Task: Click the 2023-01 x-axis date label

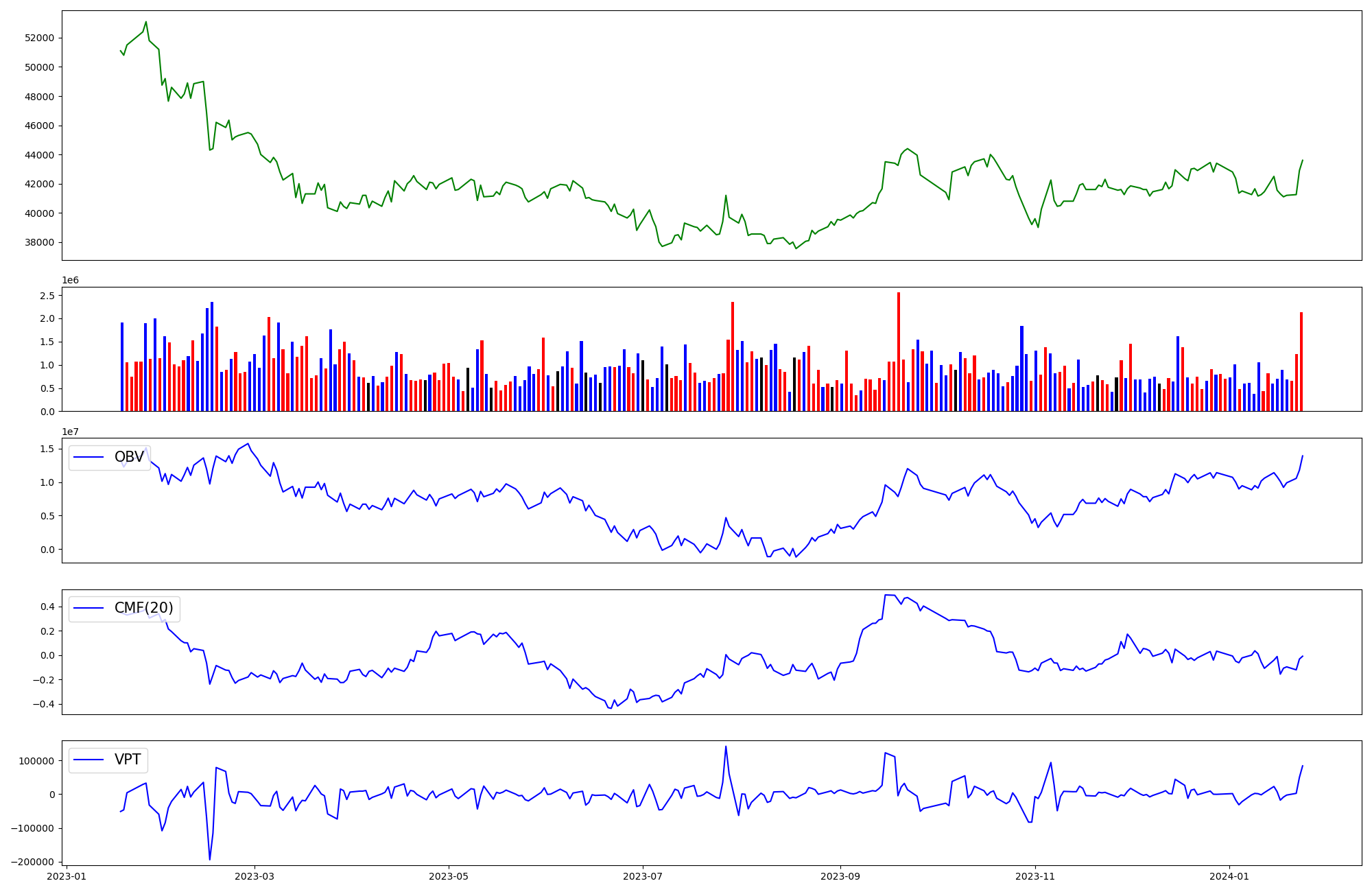Action: click(67, 876)
